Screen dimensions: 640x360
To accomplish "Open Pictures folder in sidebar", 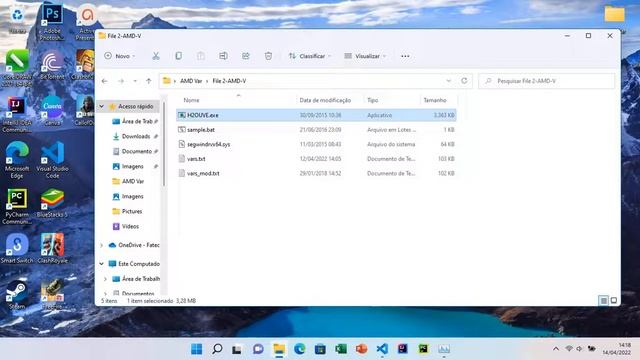I will (x=127, y=211).
